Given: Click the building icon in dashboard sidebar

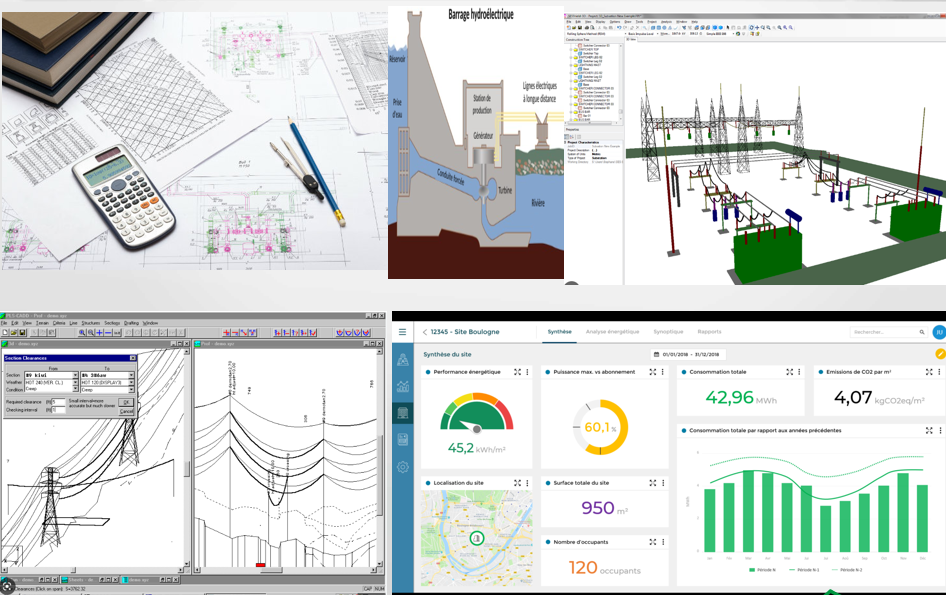Looking at the screenshot, I should tap(402, 412).
